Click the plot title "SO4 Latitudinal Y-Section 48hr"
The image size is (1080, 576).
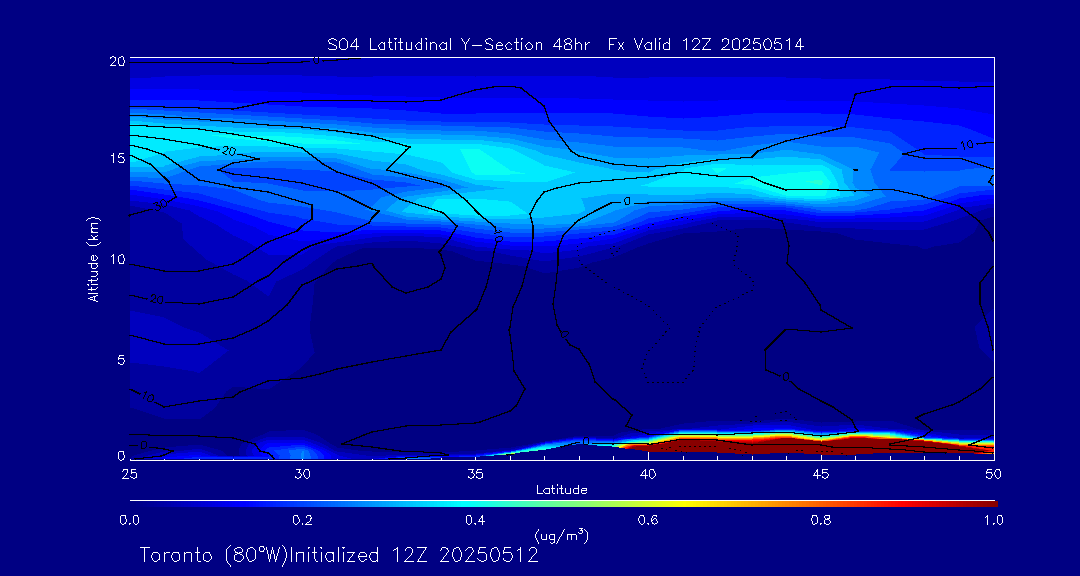[x=461, y=45]
